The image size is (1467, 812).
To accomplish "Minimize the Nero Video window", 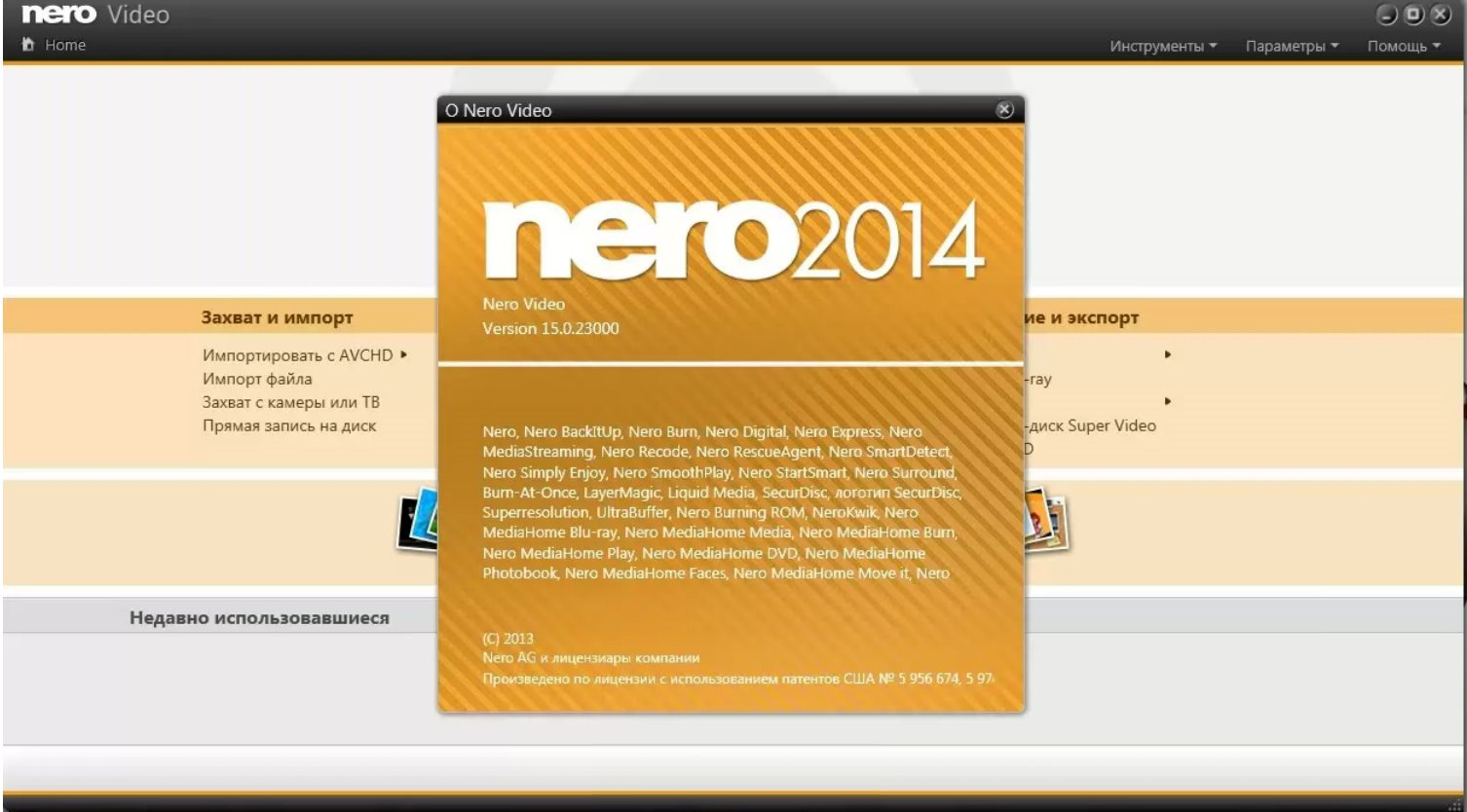I will [1387, 15].
